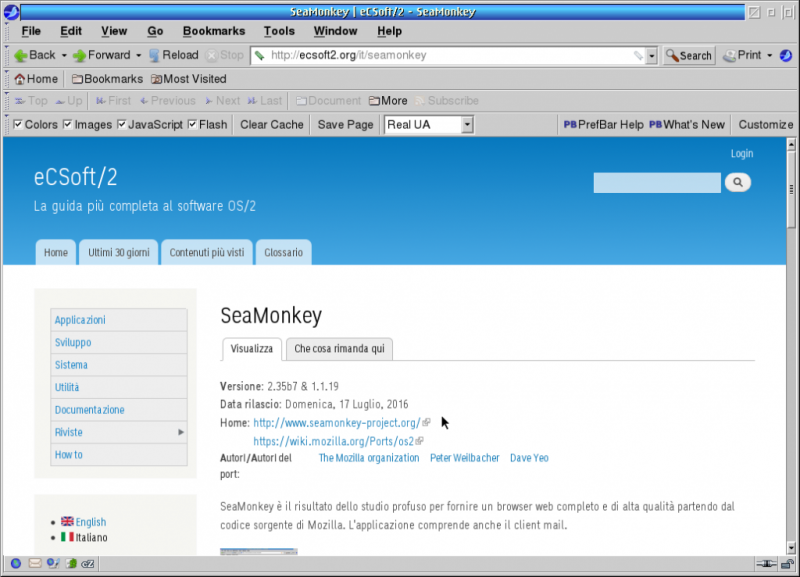Disable JavaScript in the PrefBar
800x577 pixels.
[x=123, y=124]
